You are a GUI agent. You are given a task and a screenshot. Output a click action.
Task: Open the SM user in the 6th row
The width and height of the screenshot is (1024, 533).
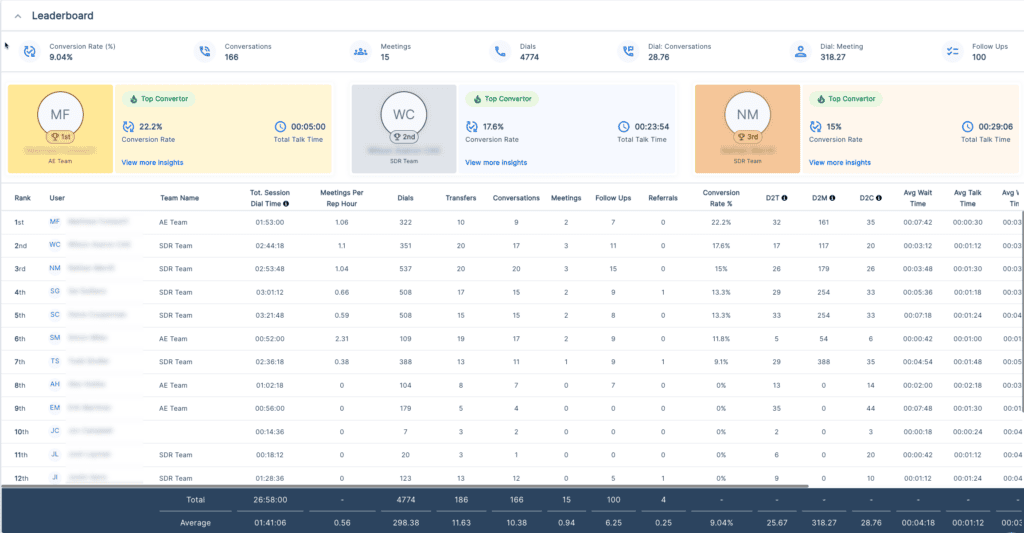[78, 338]
